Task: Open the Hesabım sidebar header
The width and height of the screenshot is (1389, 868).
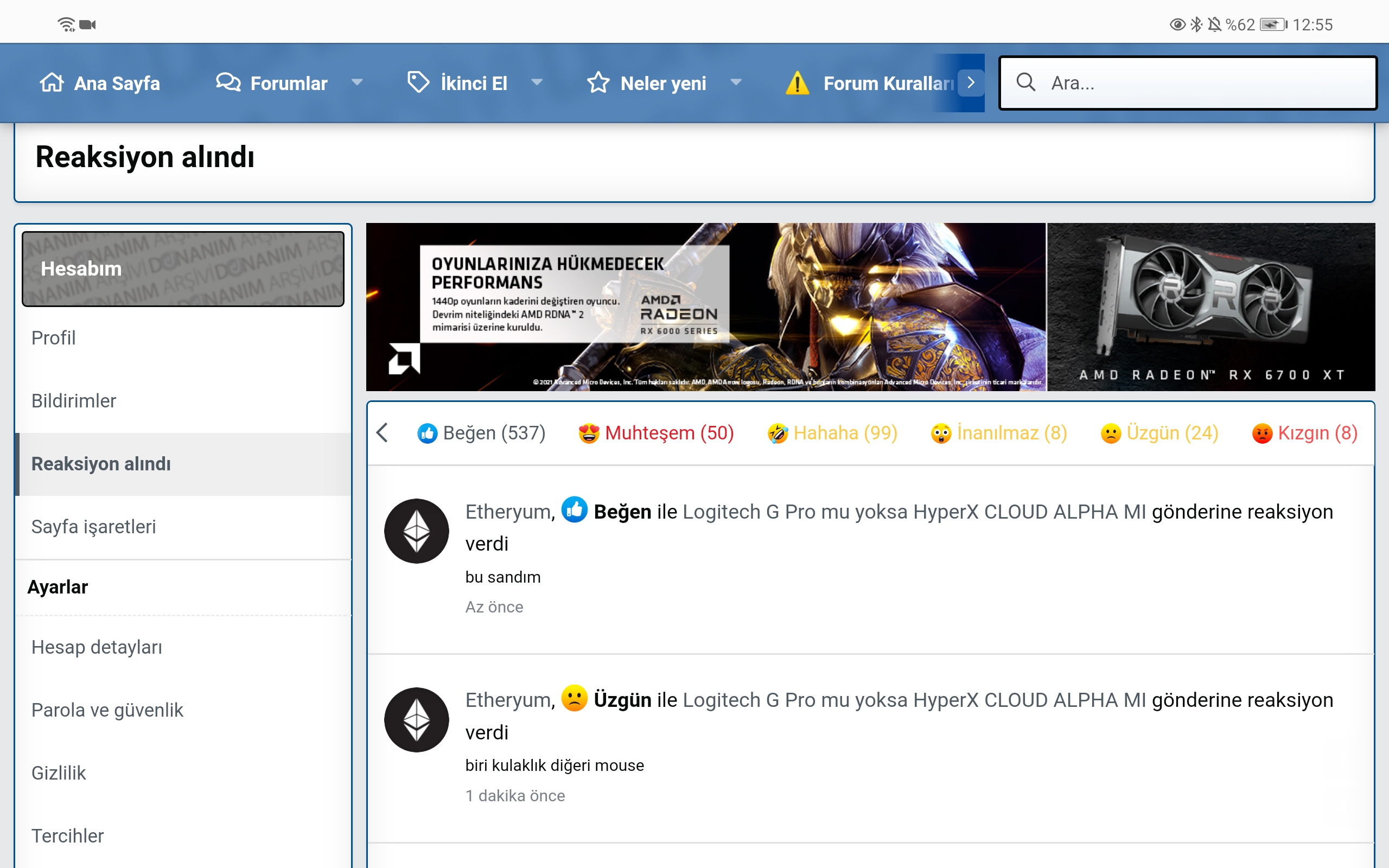Action: click(183, 269)
